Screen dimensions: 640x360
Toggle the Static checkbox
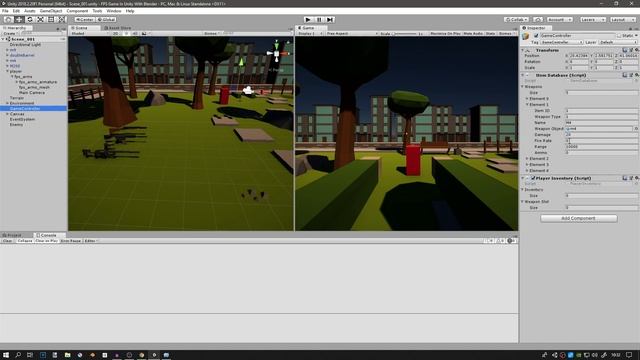click(x=619, y=36)
